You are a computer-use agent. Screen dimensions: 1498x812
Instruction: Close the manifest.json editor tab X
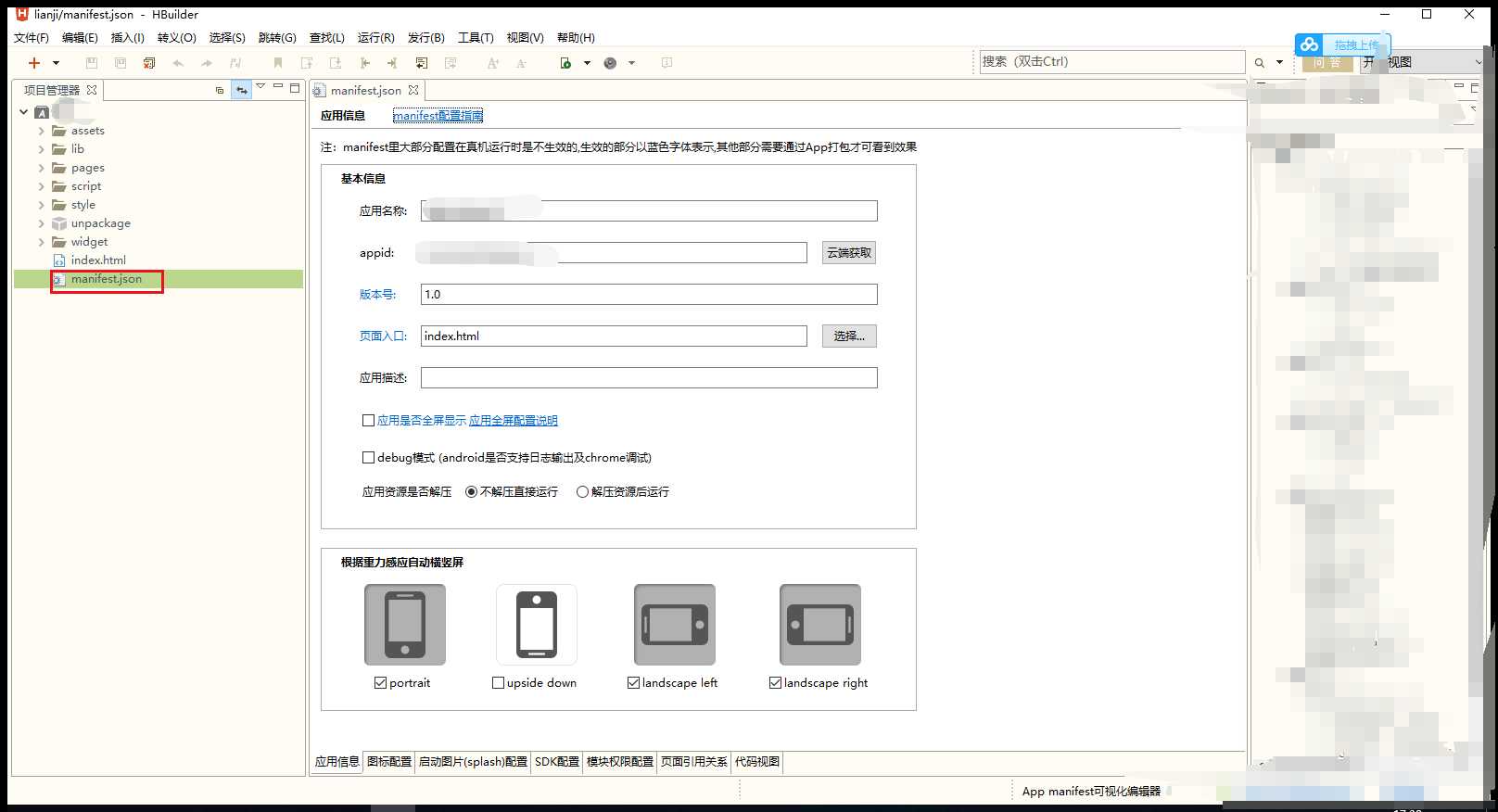(413, 90)
